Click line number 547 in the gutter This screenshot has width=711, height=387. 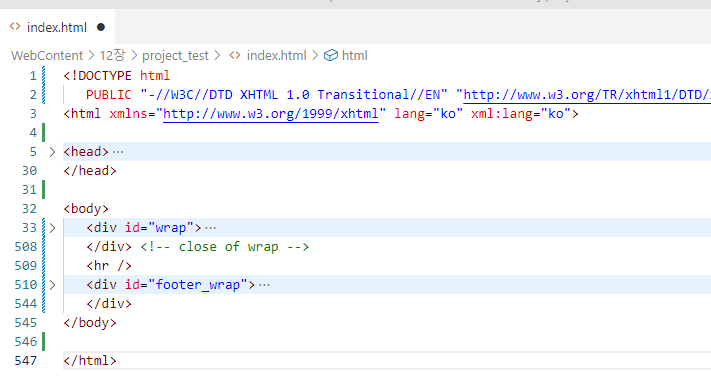point(25,361)
